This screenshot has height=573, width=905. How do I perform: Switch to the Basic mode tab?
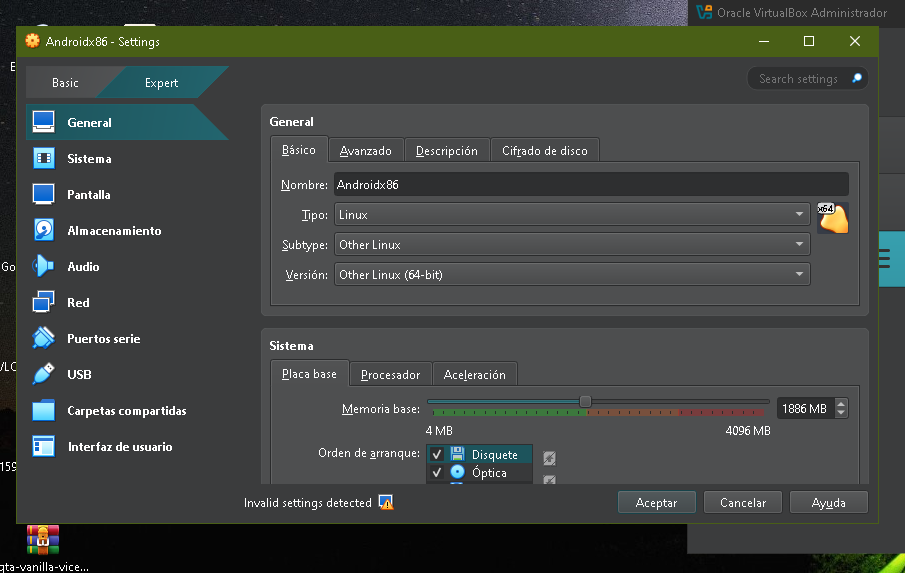click(65, 83)
